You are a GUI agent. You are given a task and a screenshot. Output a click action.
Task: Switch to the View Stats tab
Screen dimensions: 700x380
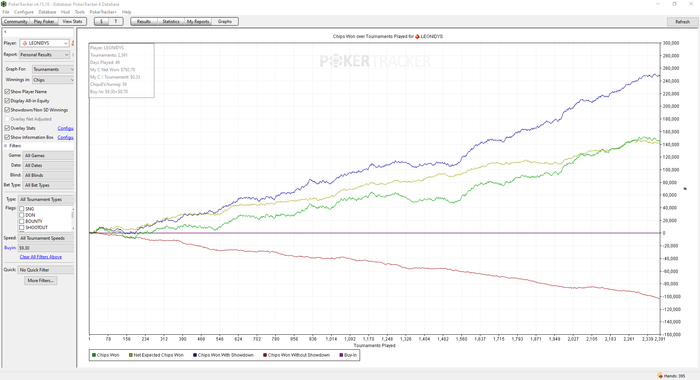(x=72, y=21)
